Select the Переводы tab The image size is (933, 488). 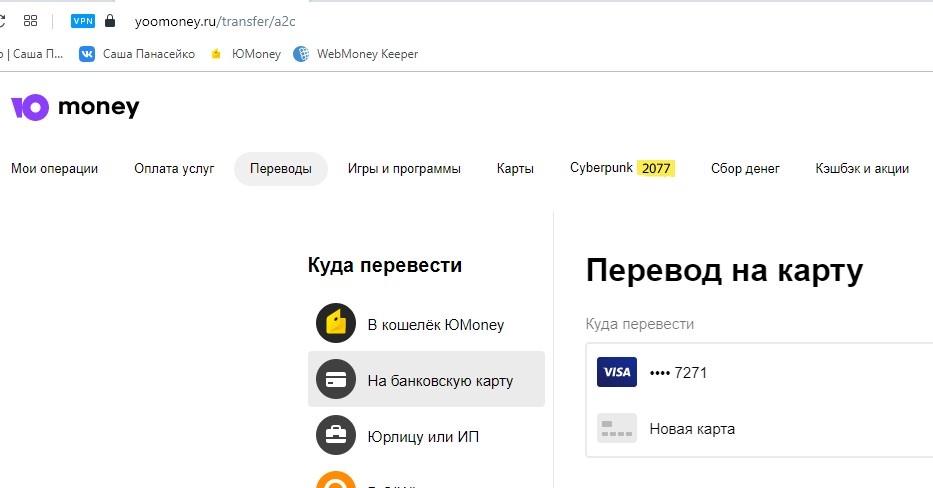[281, 169]
